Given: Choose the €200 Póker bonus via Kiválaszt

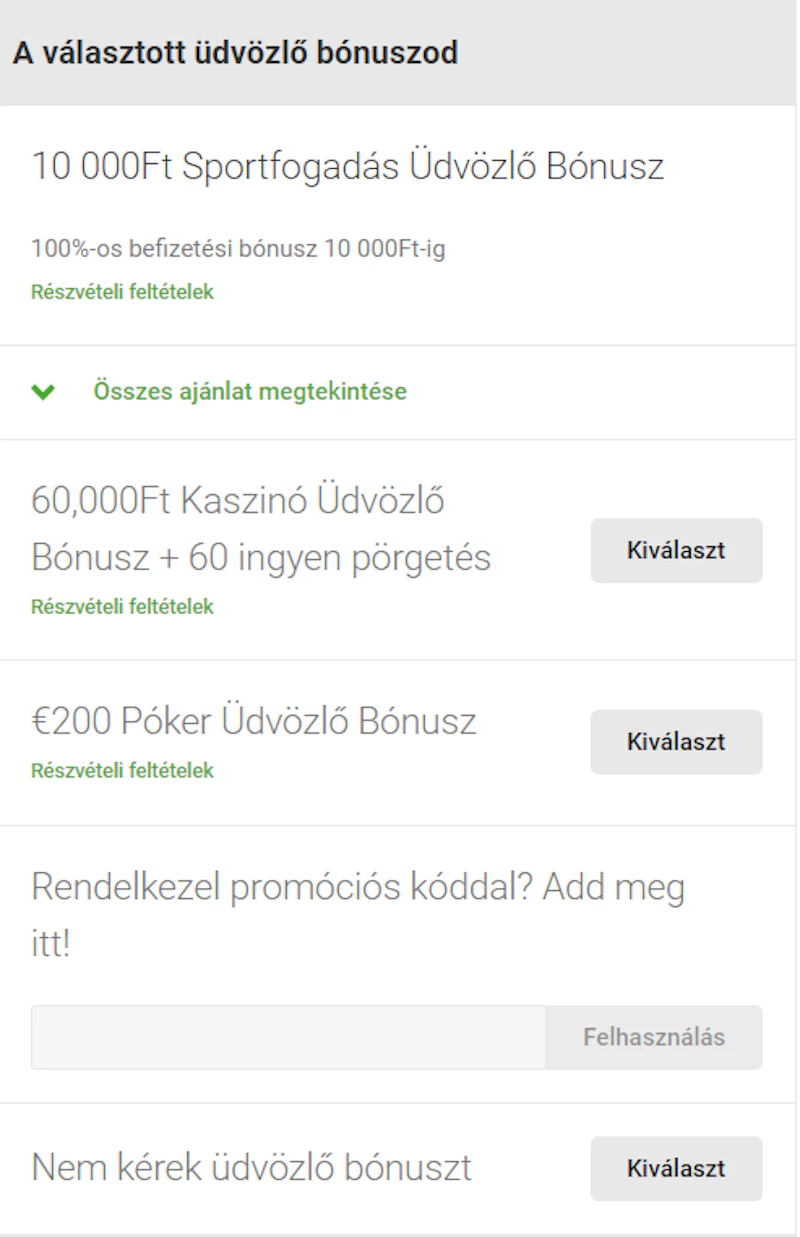Looking at the screenshot, I should click(x=676, y=742).
